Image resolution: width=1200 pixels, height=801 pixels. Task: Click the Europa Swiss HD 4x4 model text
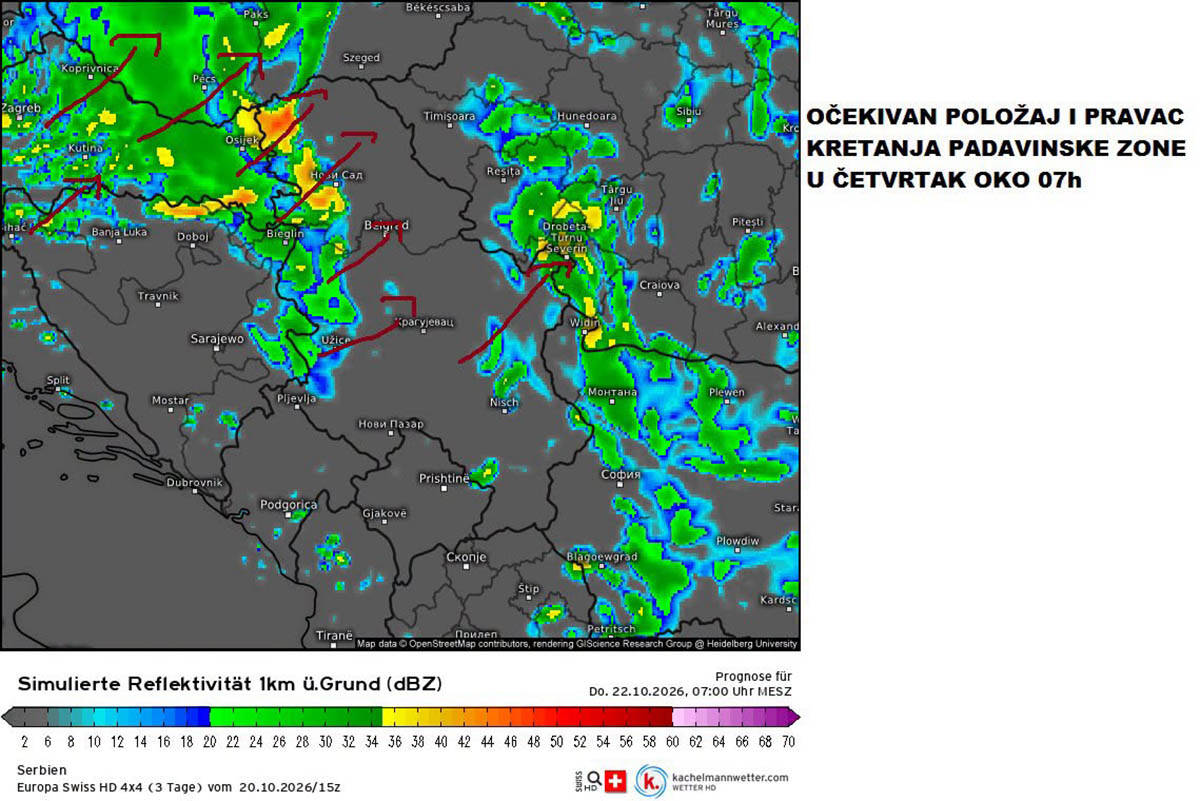(179, 787)
